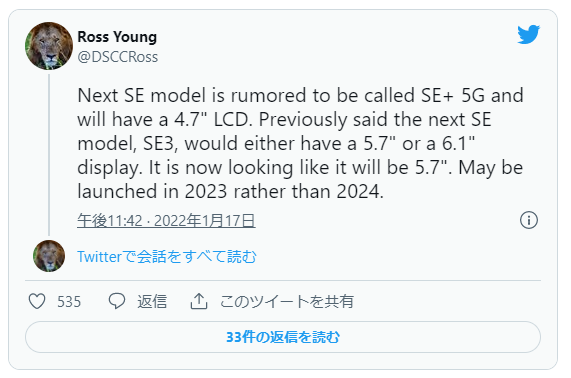The height and width of the screenshot is (378, 571).
Task: Click the tweet line mentioning SE3 display
Action: (x=276, y=143)
